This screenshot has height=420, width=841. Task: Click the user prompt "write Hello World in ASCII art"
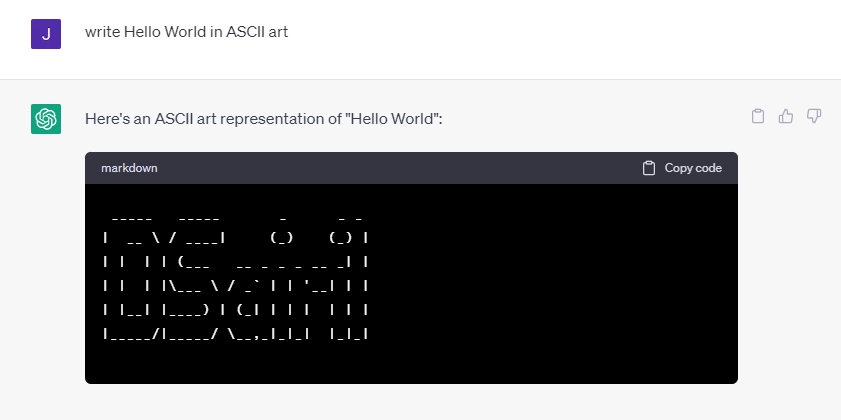(x=186, y=32)
